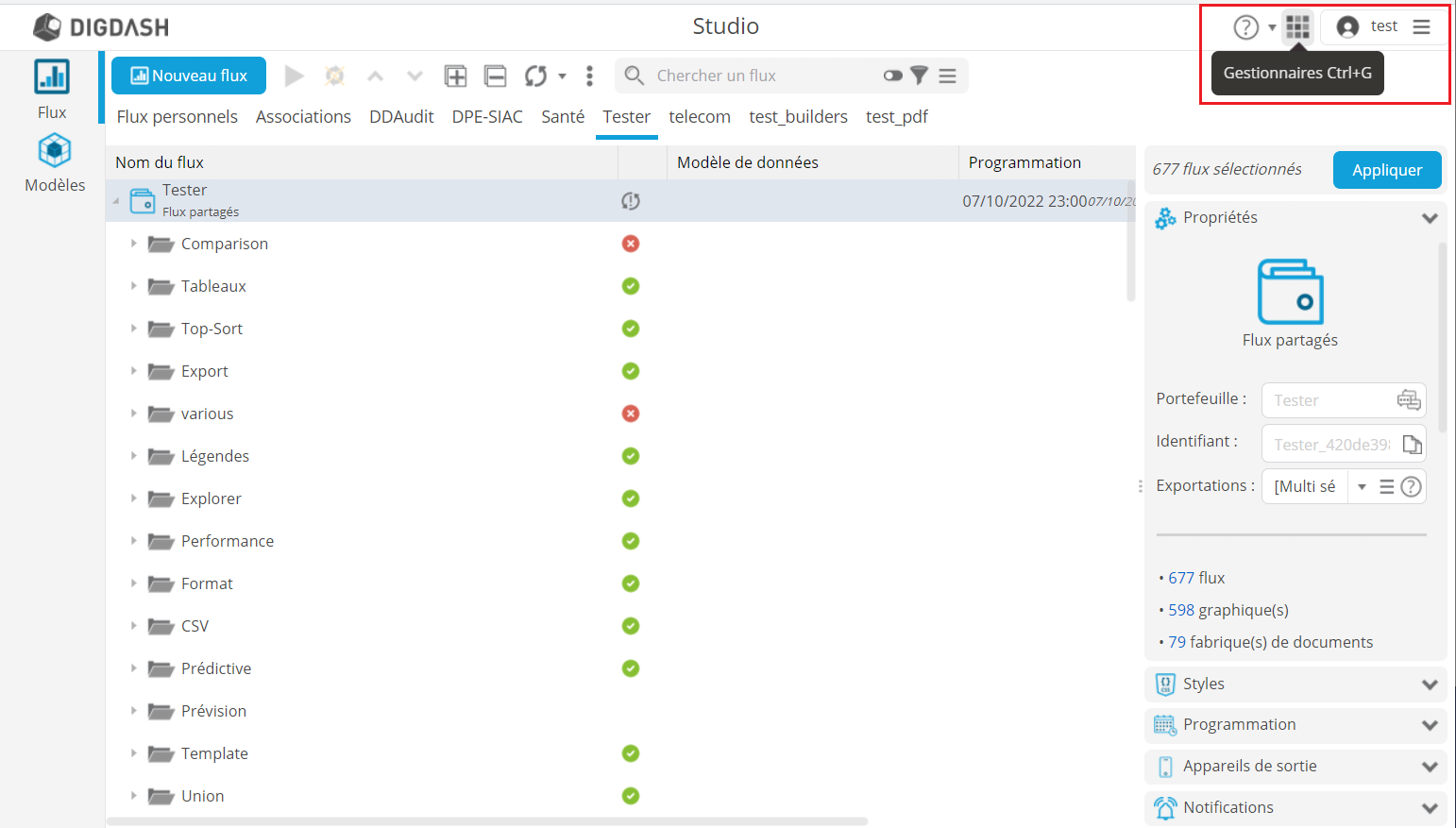Click the search magnifier icon

tap(635, 76)
